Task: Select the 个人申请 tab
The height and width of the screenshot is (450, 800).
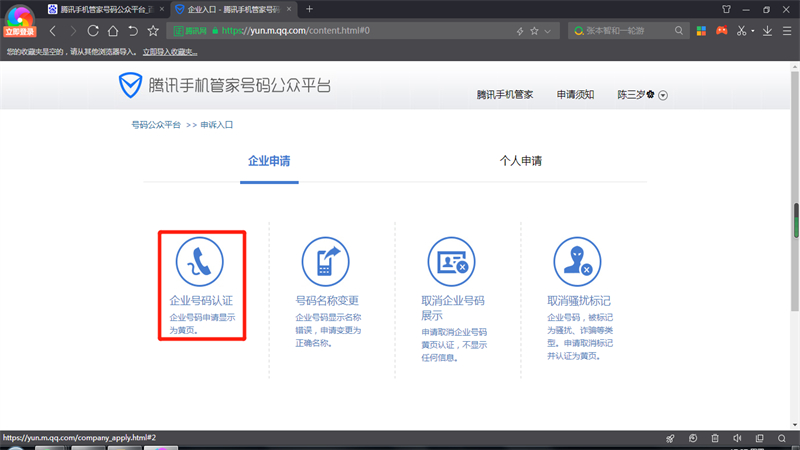Action: click(520, 161)
